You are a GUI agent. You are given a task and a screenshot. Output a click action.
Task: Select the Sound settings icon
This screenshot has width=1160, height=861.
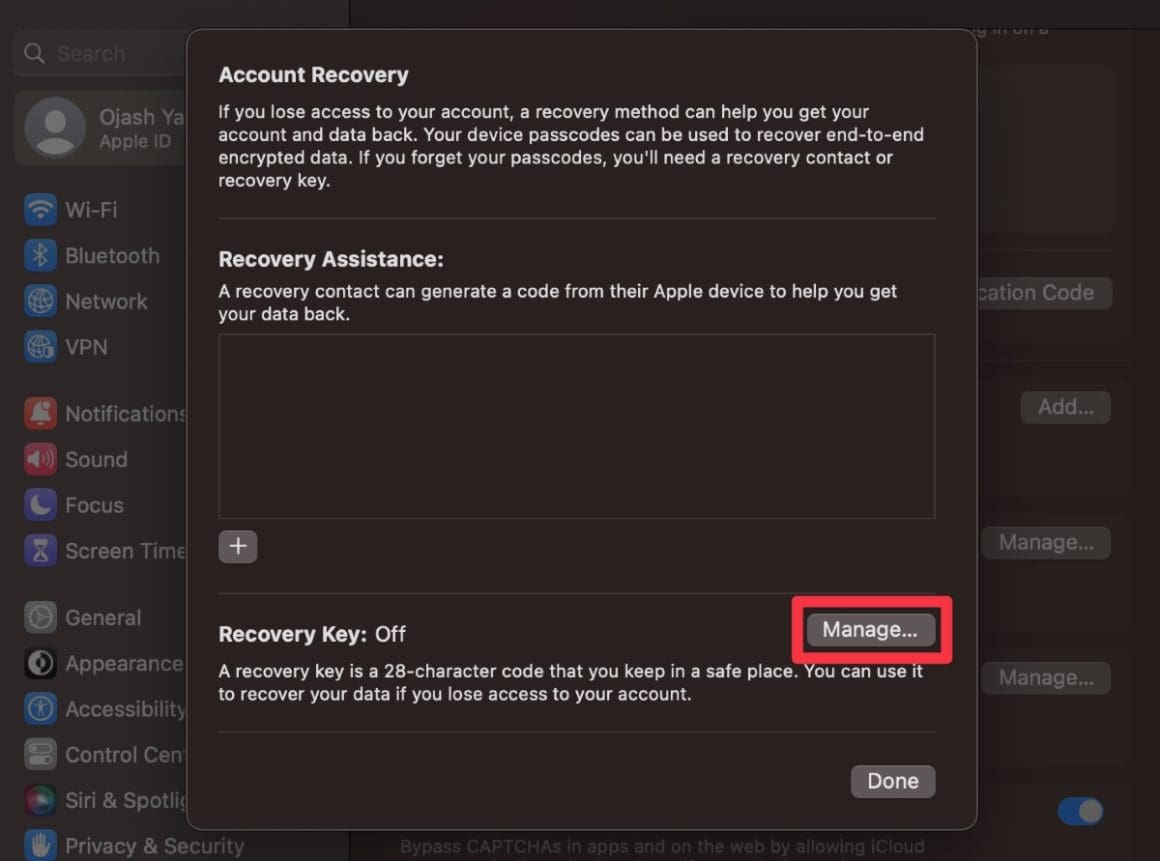pyautogui.click(x=40, y=459)
